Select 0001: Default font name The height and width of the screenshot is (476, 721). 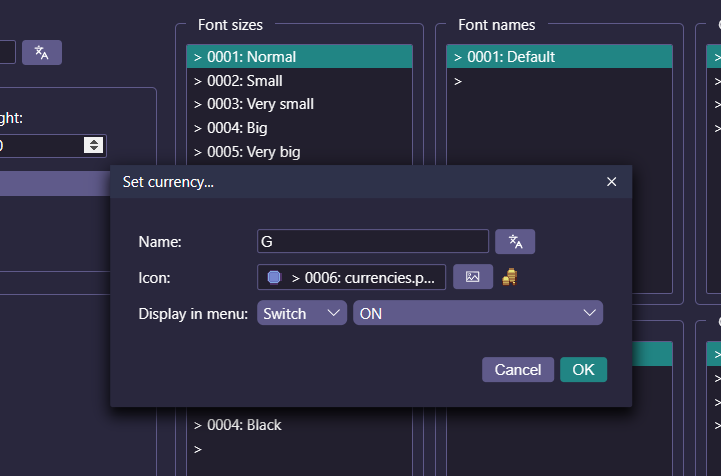click(559, 57)
